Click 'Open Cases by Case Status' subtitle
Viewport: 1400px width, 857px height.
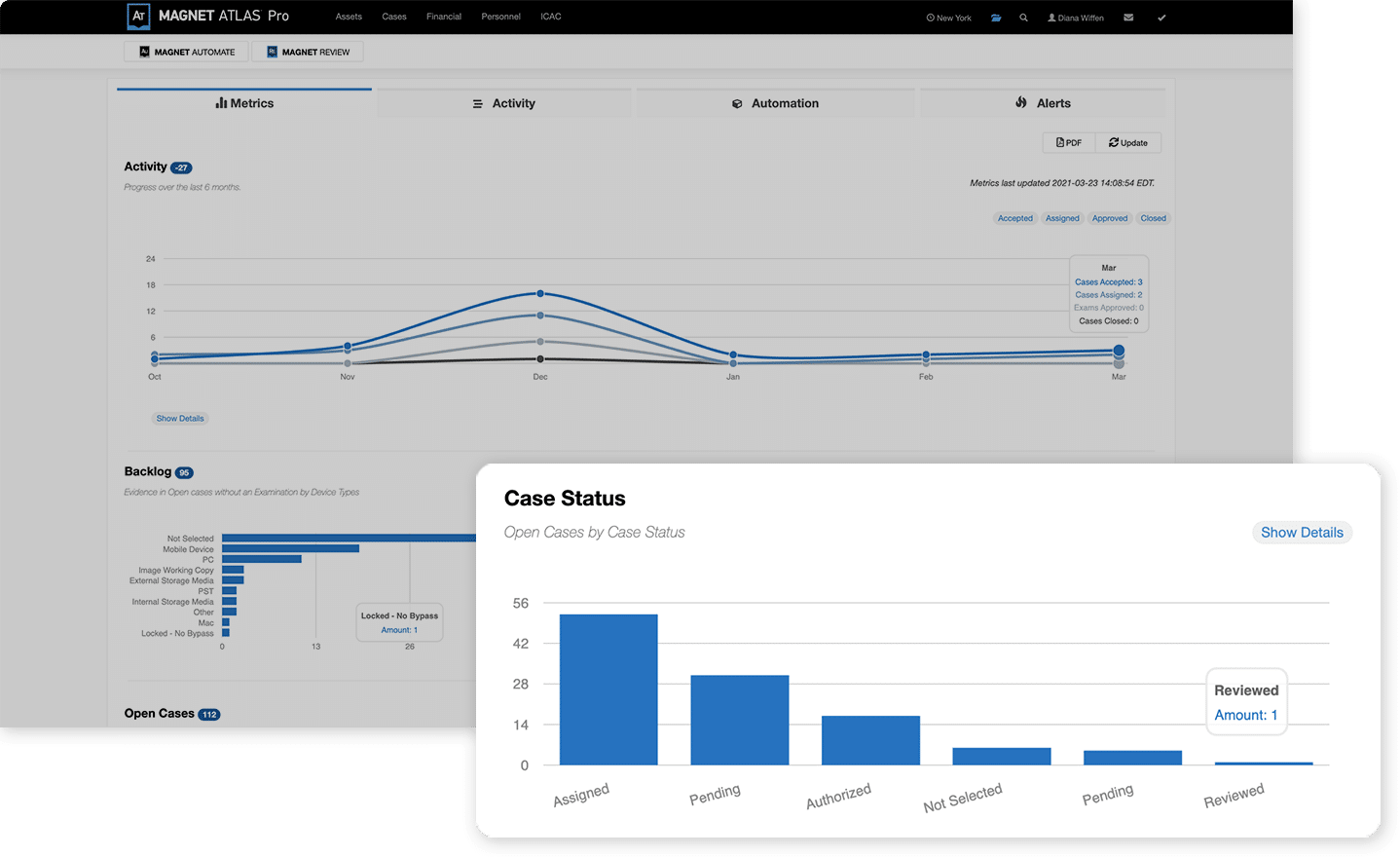[x=595, y=533]
